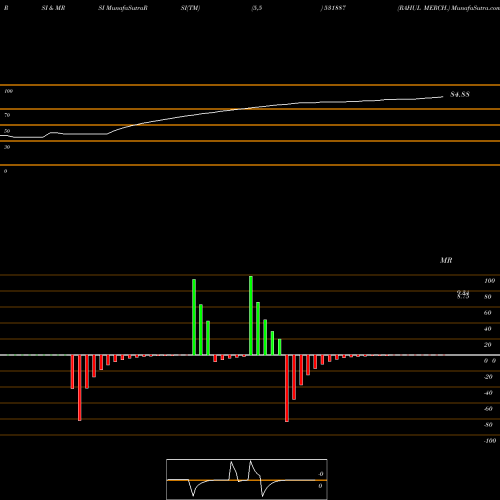Click the 70 level label on RSI axis
The width and height of the screenshot is (500, 500).
[x=7, y=115]
